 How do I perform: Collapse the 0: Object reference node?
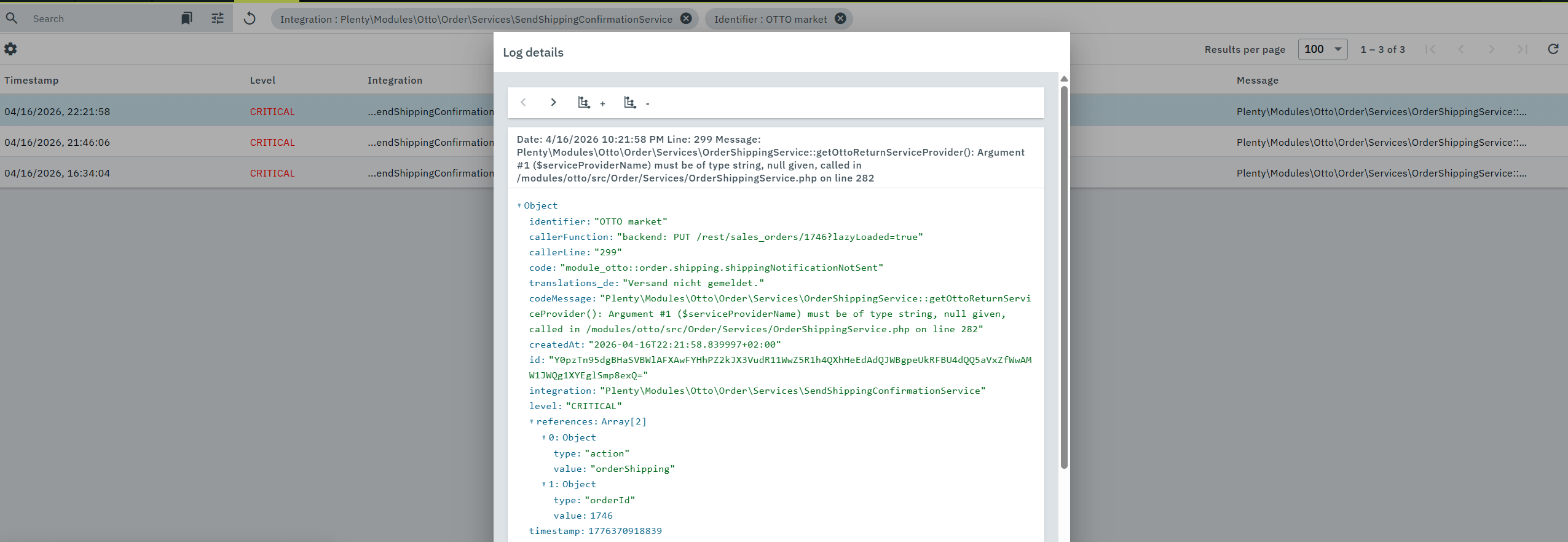(x=544, y=438)
